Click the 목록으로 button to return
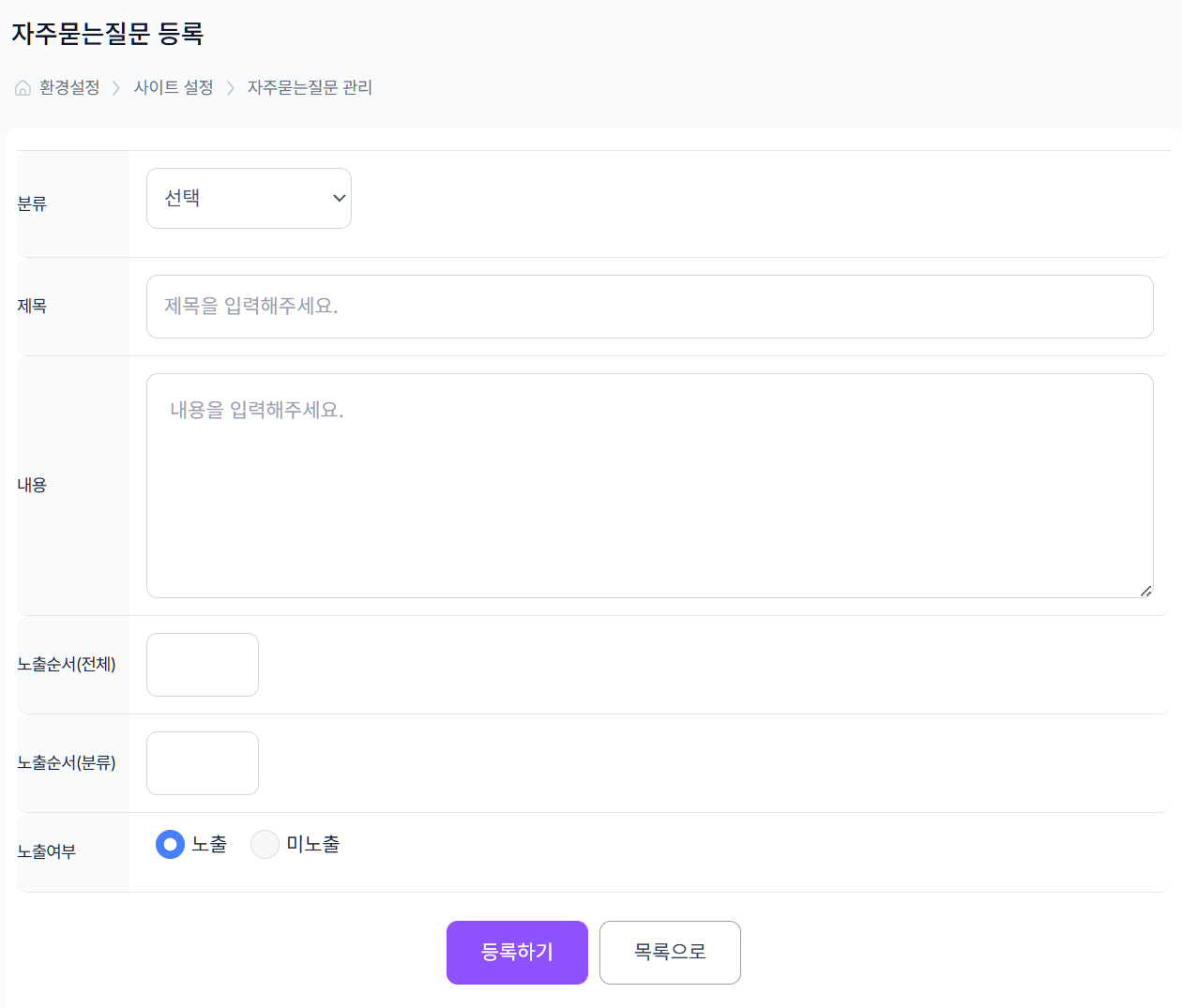Viewport: 1182px width, 1008px height. coord(670,953)
